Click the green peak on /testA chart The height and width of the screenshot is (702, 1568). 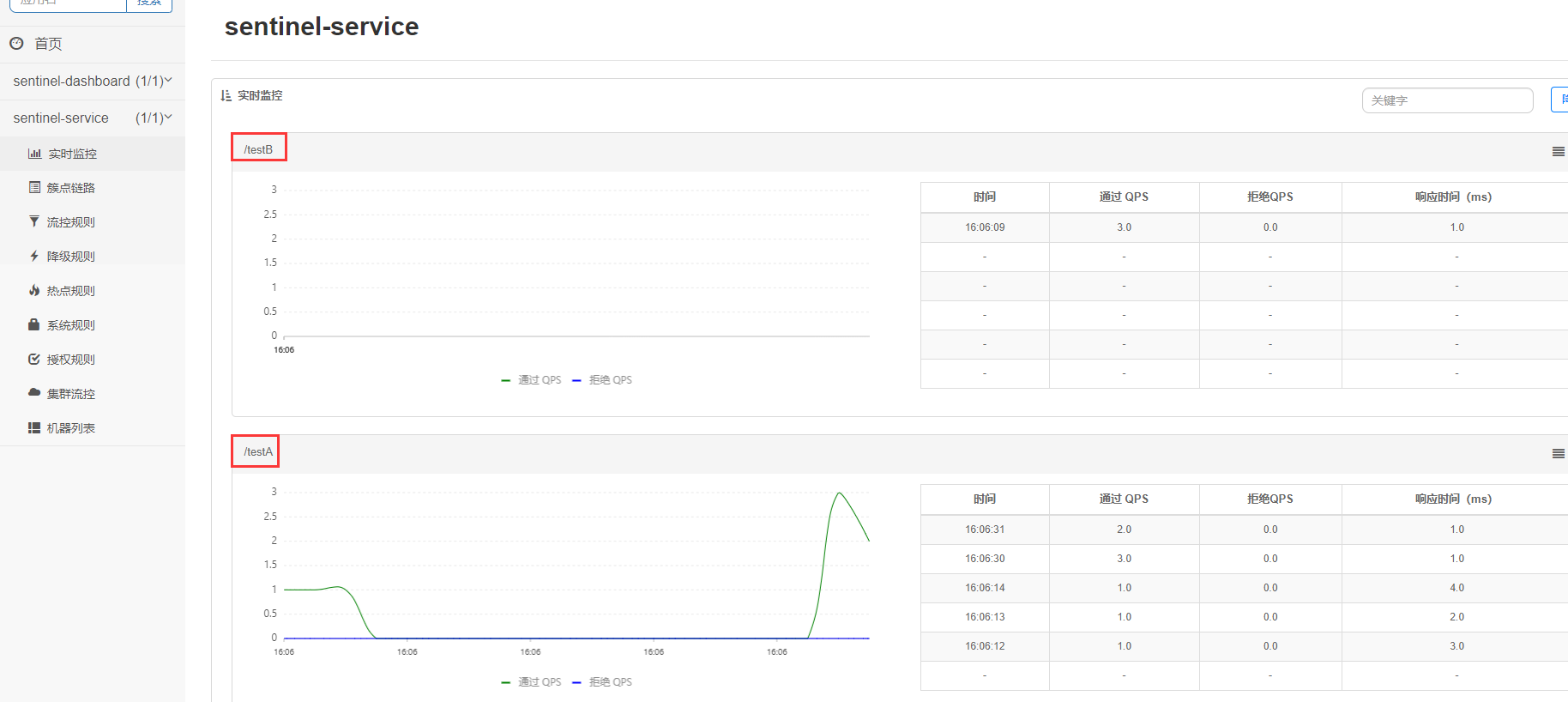tap(840, 493)
